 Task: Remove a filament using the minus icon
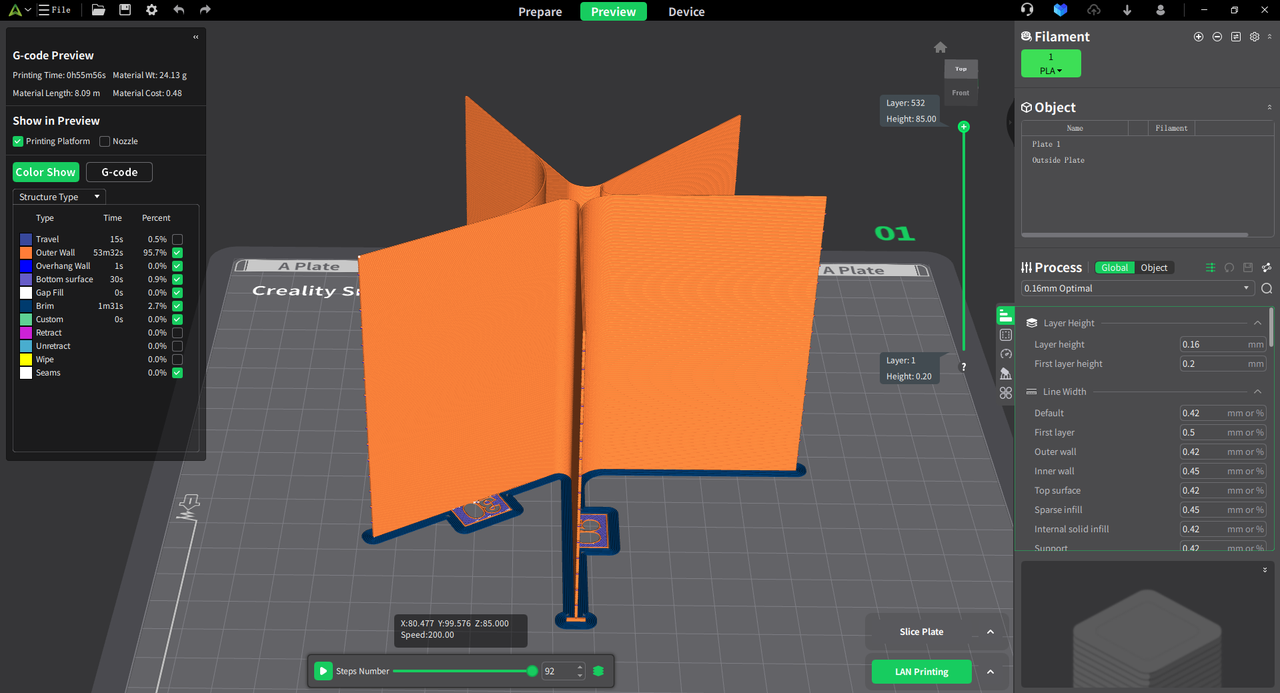tap(1217, 36)
